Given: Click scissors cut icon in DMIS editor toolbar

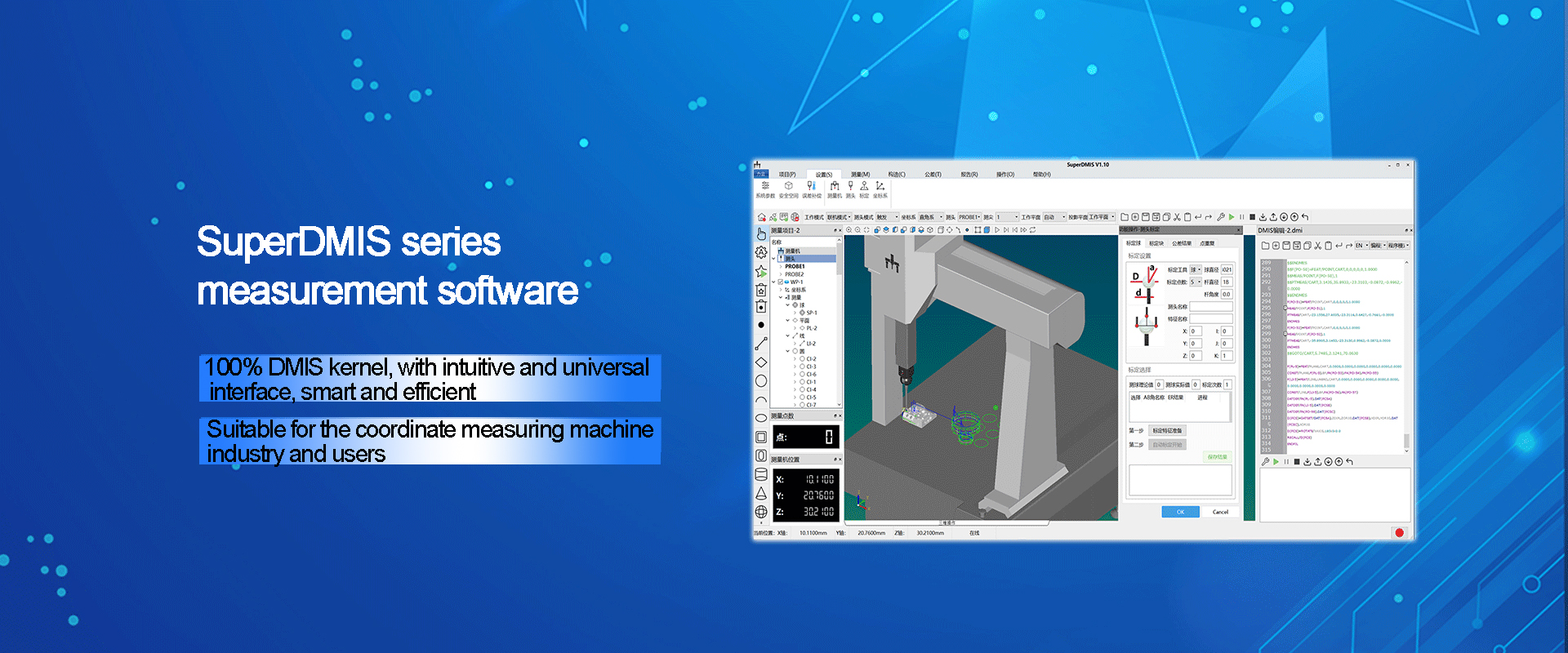Looking at the screenshot, I should pos(1317,246).
